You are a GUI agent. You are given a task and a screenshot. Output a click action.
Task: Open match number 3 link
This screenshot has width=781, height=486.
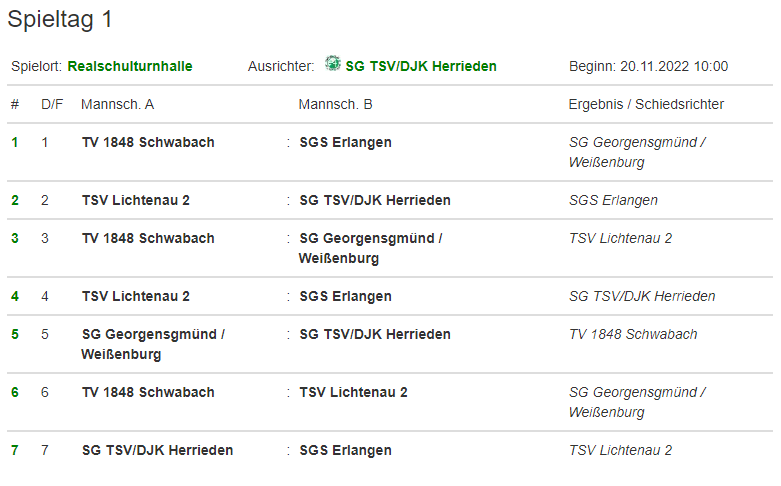click(15, 238)
